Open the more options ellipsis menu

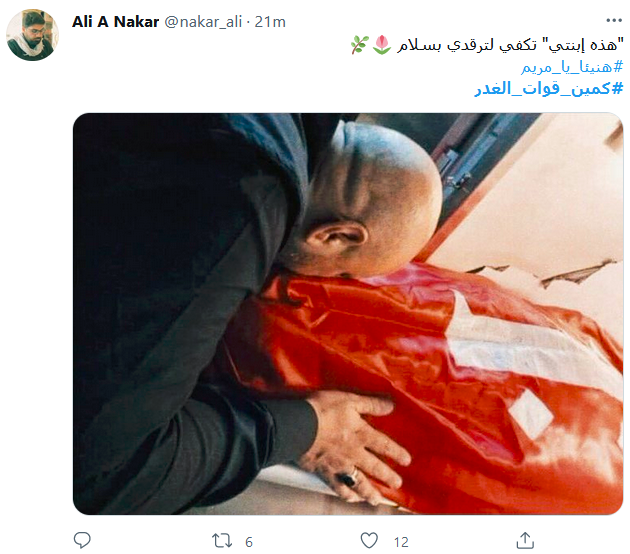tap(614, 20)
